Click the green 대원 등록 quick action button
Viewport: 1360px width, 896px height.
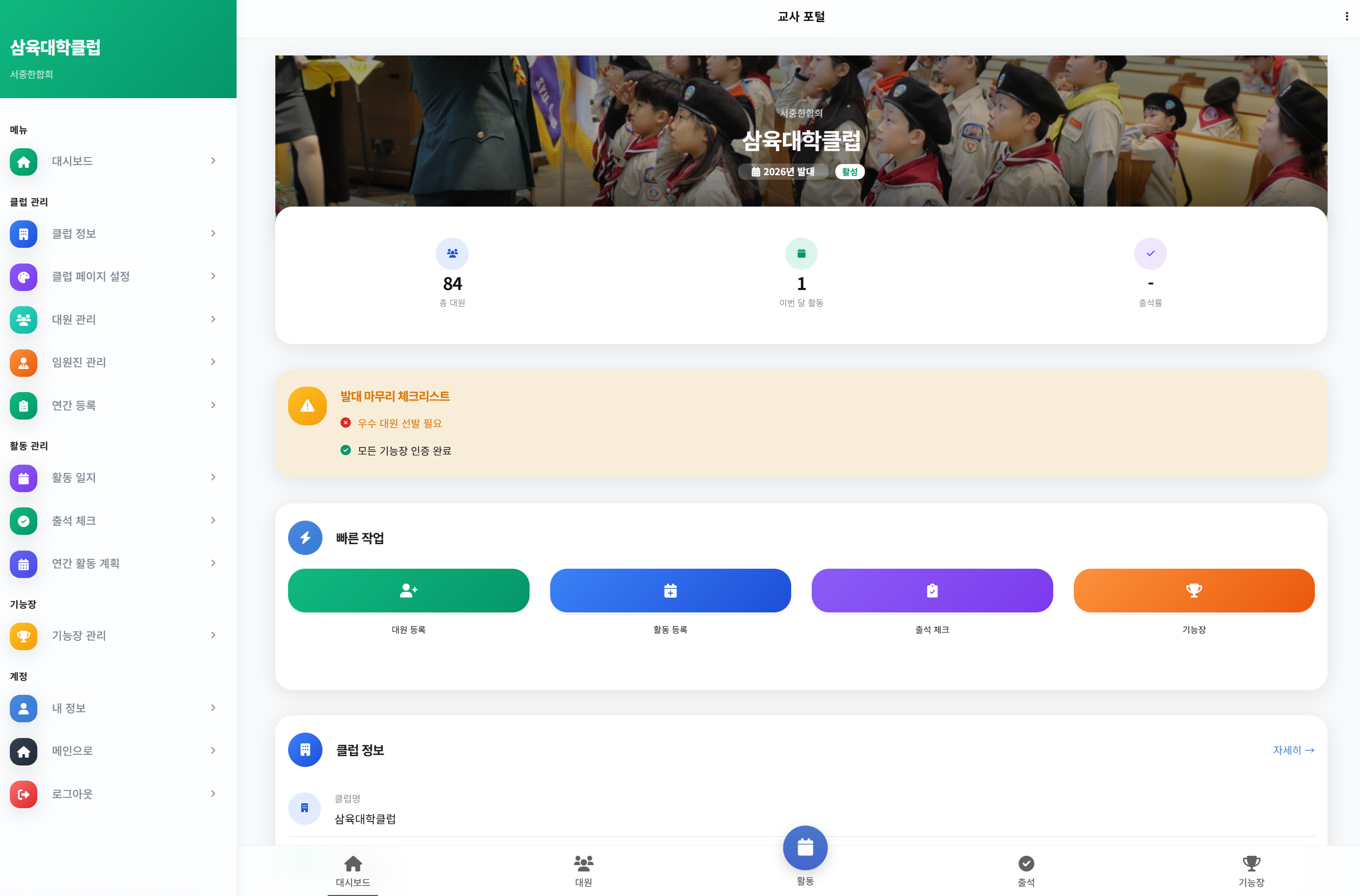[x=408, y=590]
